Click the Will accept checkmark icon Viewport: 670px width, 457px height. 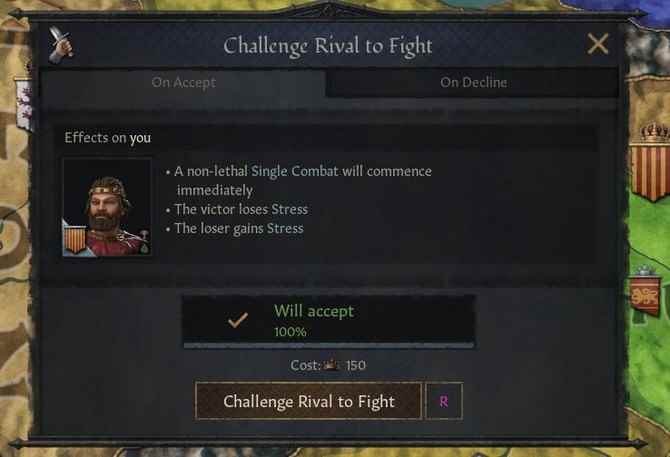pos(238,320)
